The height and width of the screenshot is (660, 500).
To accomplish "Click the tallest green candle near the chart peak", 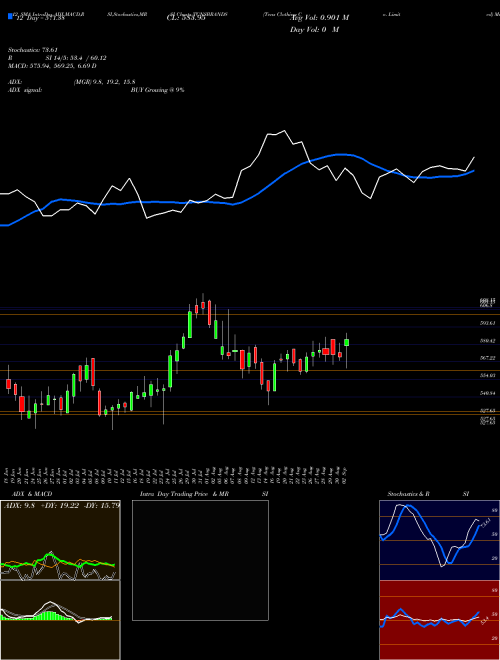I will [190, 325].
